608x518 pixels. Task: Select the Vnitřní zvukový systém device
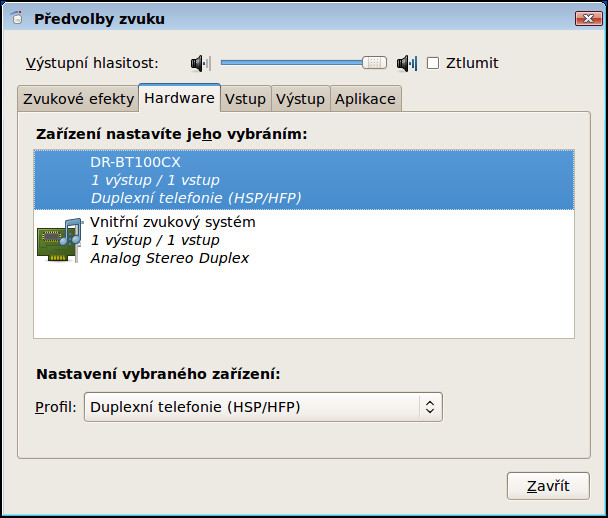pos(304,240)
